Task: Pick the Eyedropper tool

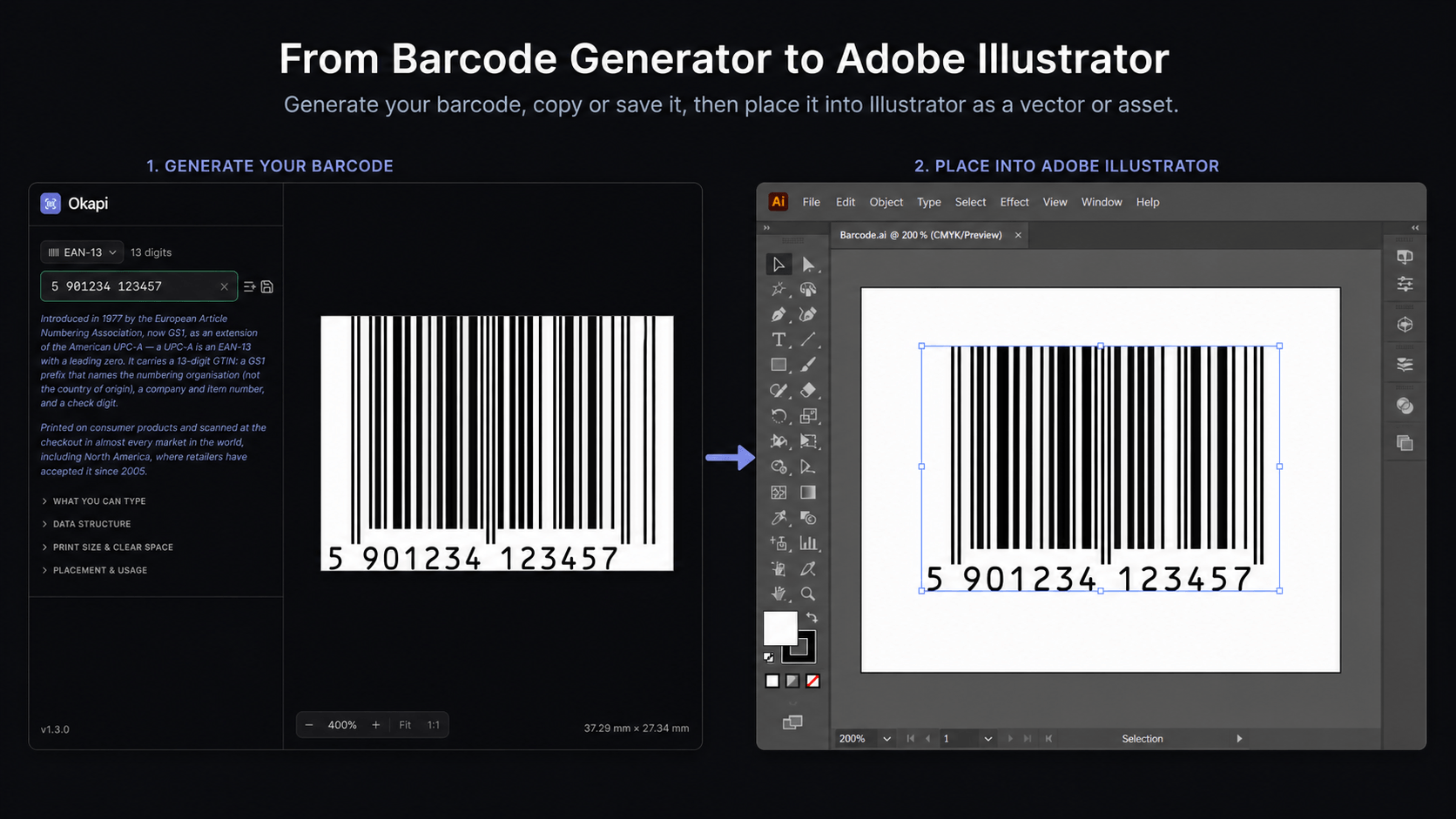Action: pyautogui.click(x=779, y=518)
